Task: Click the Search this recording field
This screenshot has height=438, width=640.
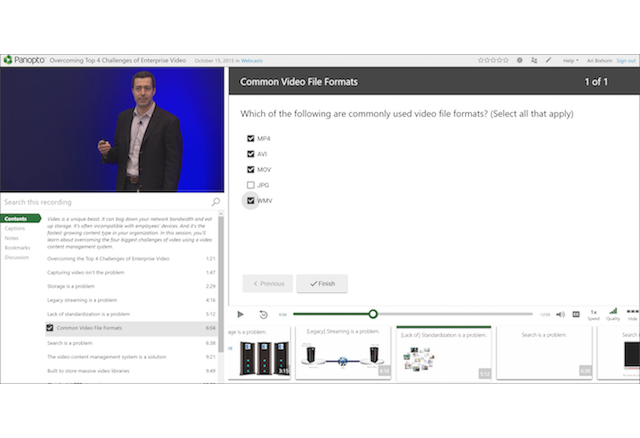Action: point(106,202)
